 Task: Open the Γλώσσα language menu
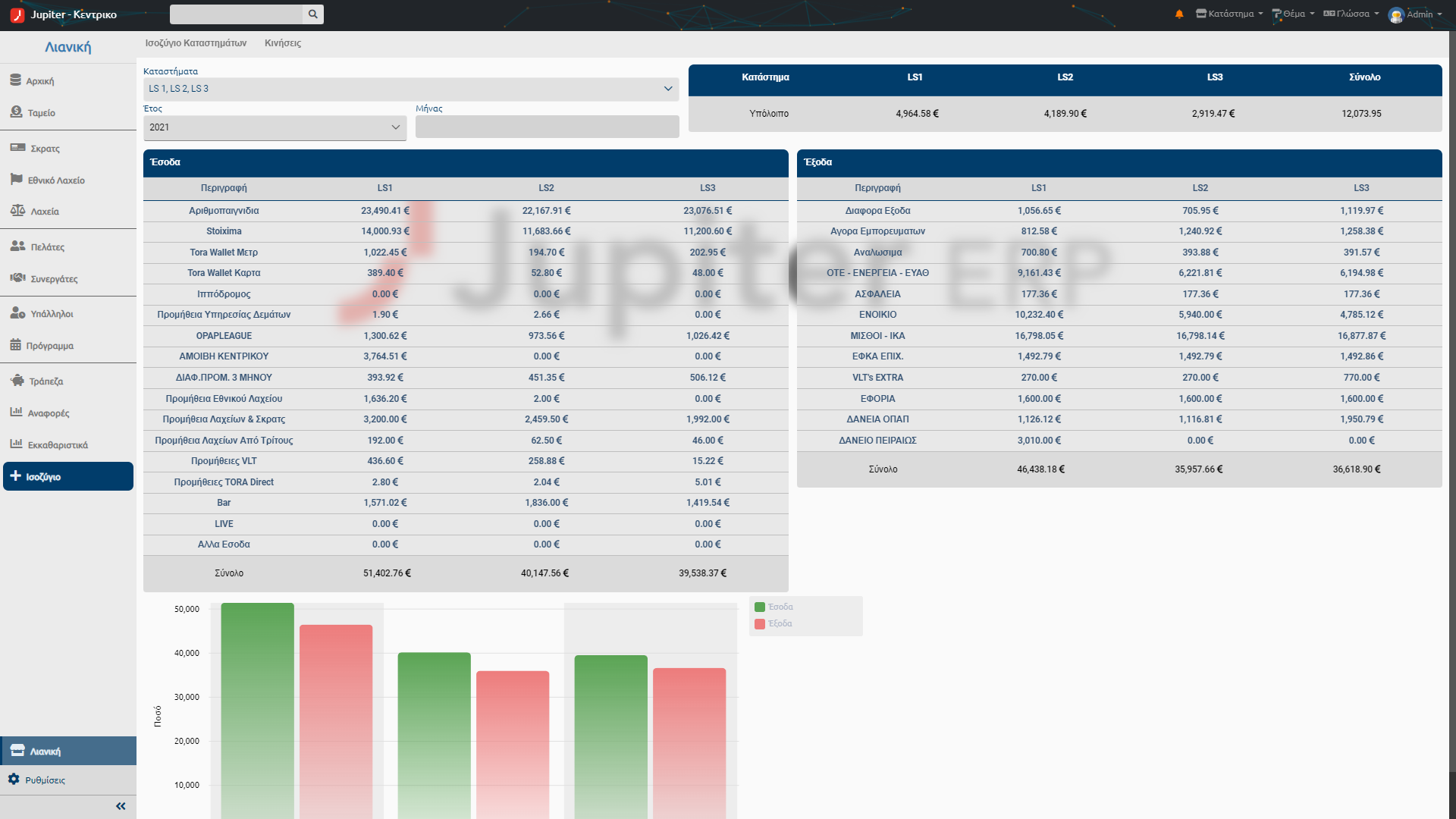tap(1351, 14)
